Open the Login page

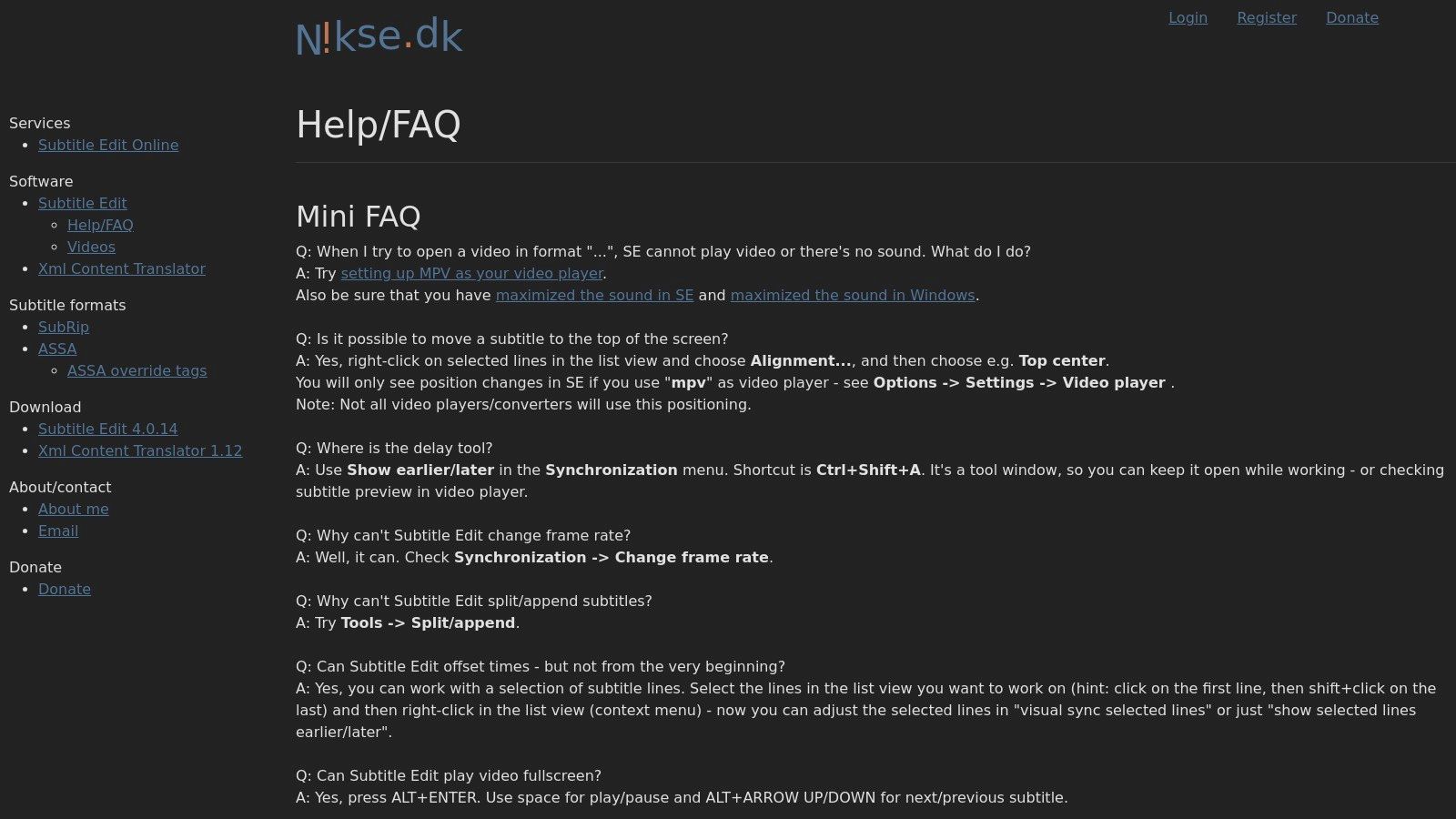click(x=1188, y=17)
